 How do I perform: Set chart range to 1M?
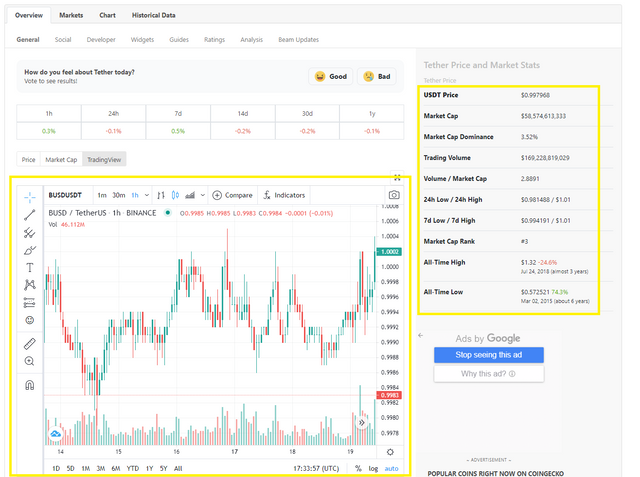point(85,468)
